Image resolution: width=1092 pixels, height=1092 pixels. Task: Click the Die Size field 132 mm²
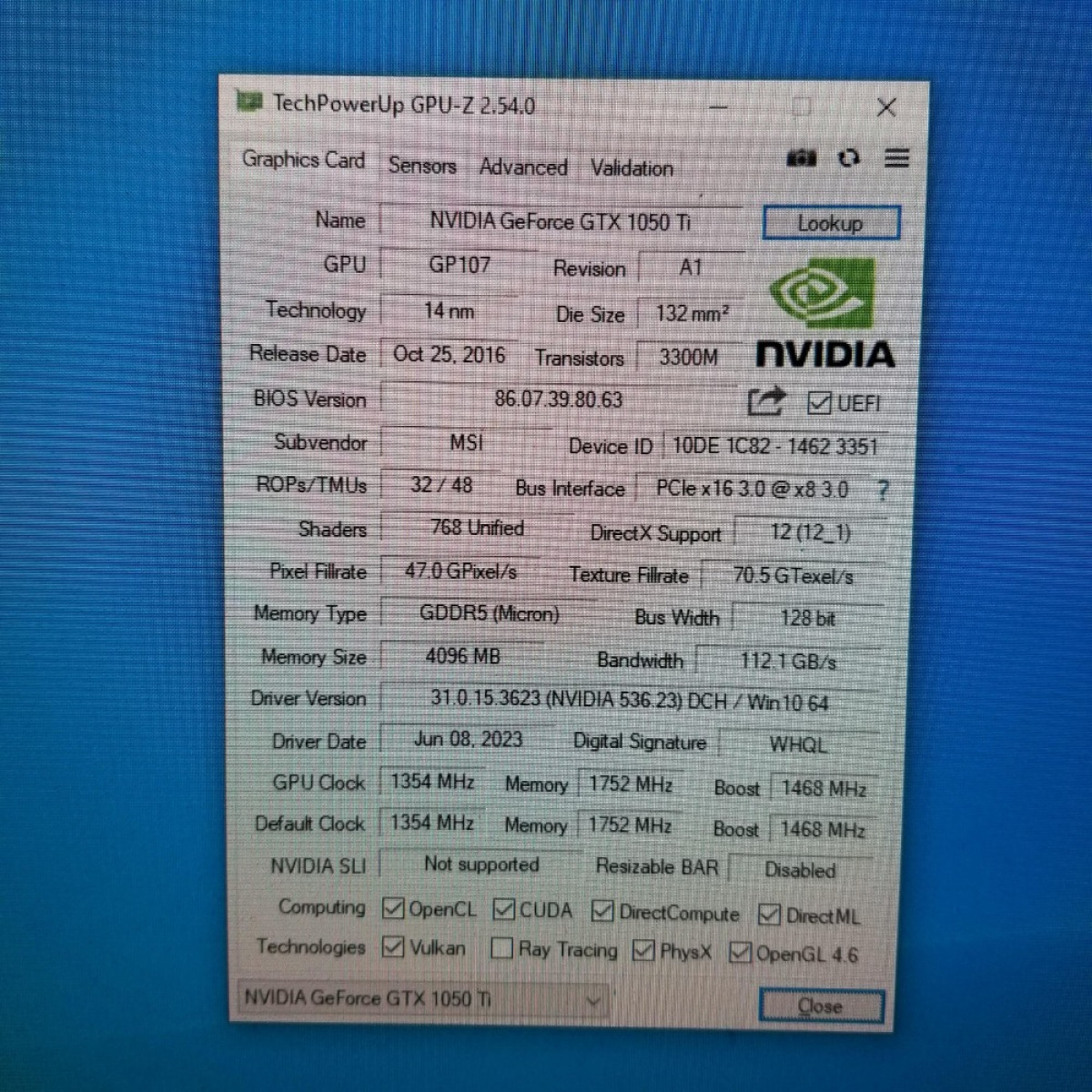[x=692, y=314]
